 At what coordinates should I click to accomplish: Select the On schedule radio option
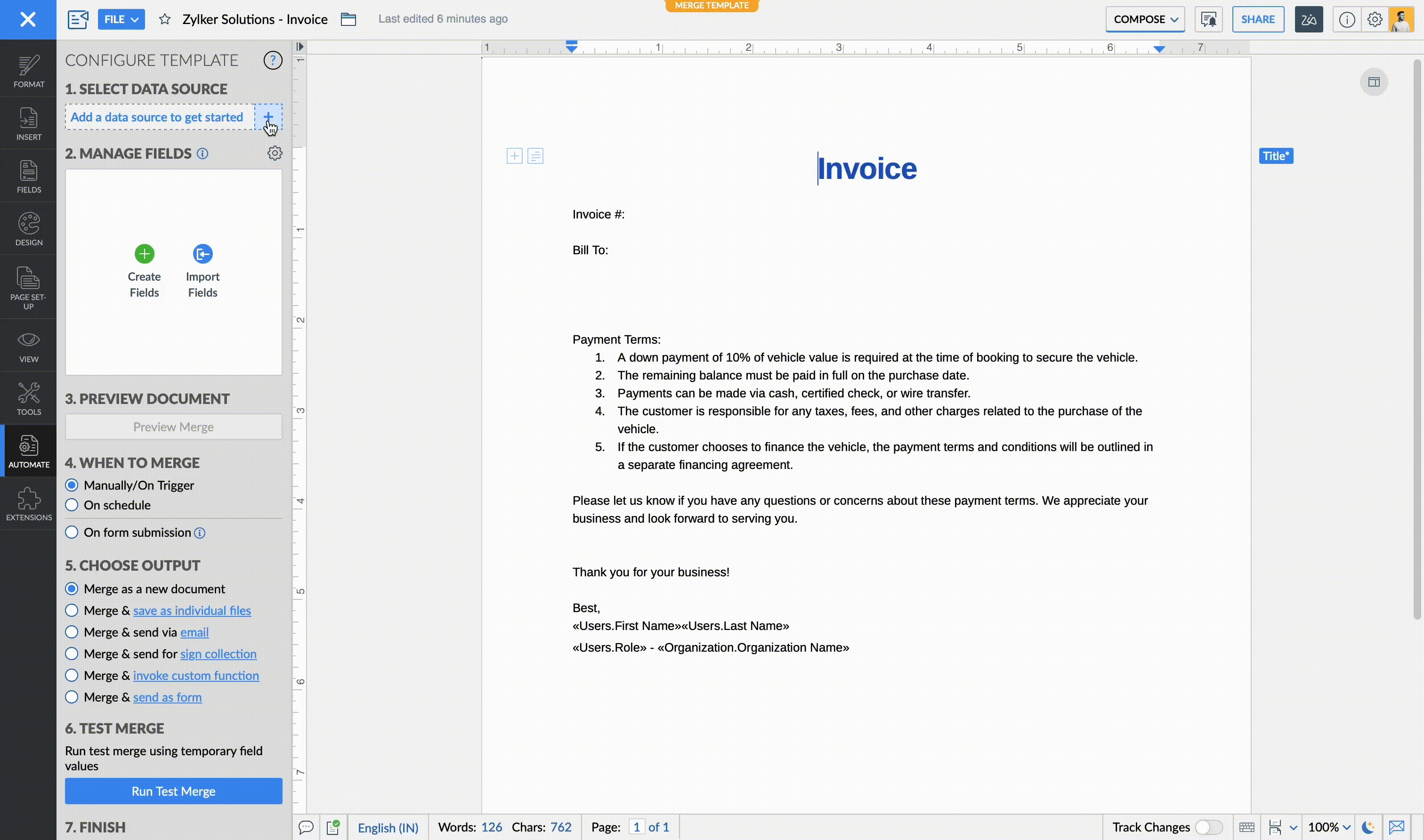click(x=72, y=505)
